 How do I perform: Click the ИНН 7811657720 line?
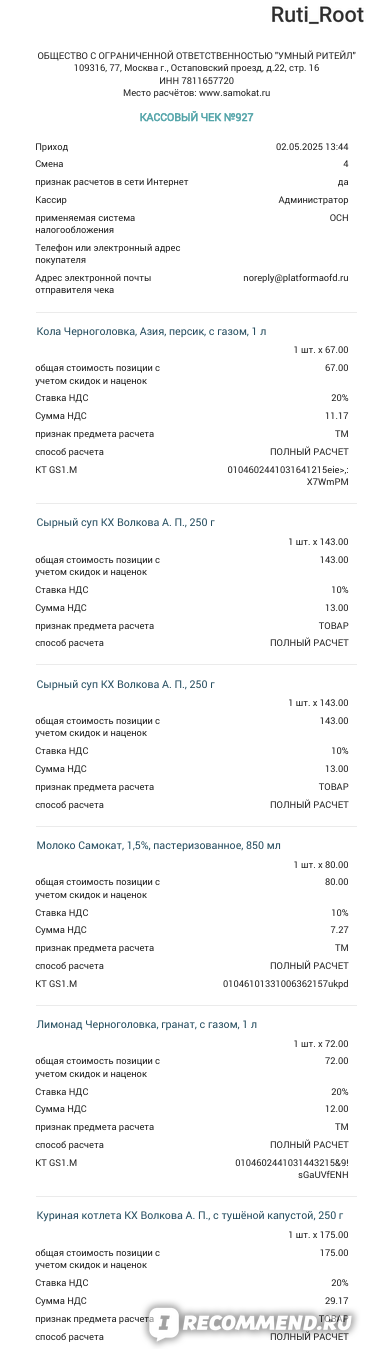coord(197,80)
